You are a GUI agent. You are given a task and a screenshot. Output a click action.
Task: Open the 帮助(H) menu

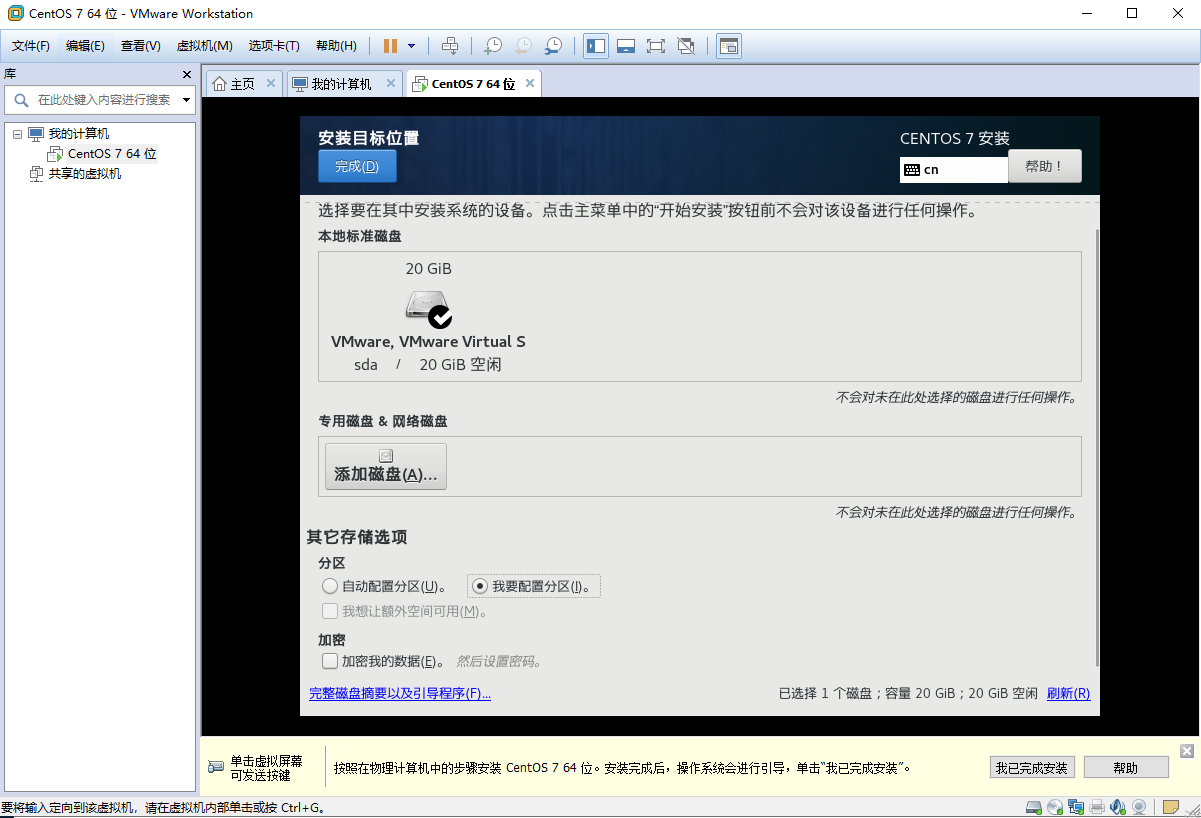point(336,46)
